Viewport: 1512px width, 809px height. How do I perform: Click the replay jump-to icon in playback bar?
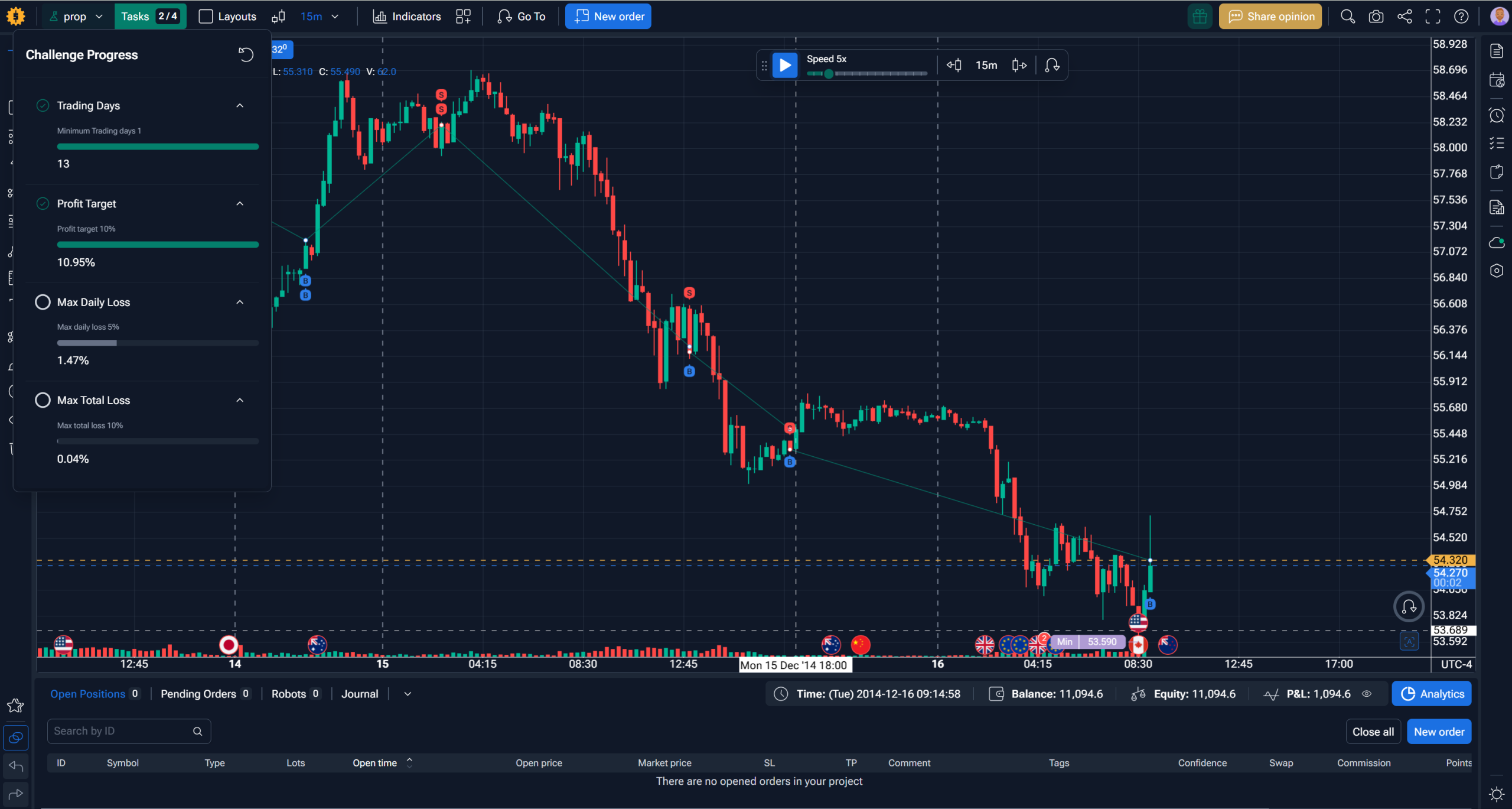coord(1052,65)
